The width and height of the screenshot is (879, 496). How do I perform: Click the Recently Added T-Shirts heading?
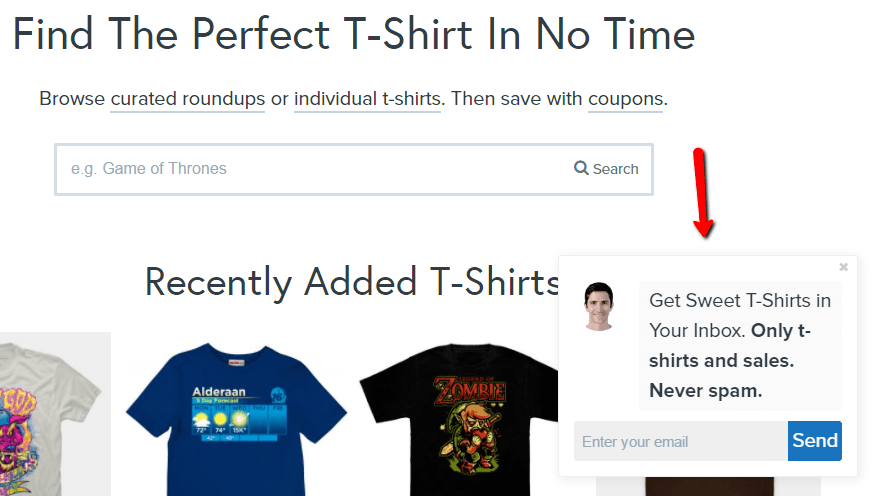click(353, 282)
